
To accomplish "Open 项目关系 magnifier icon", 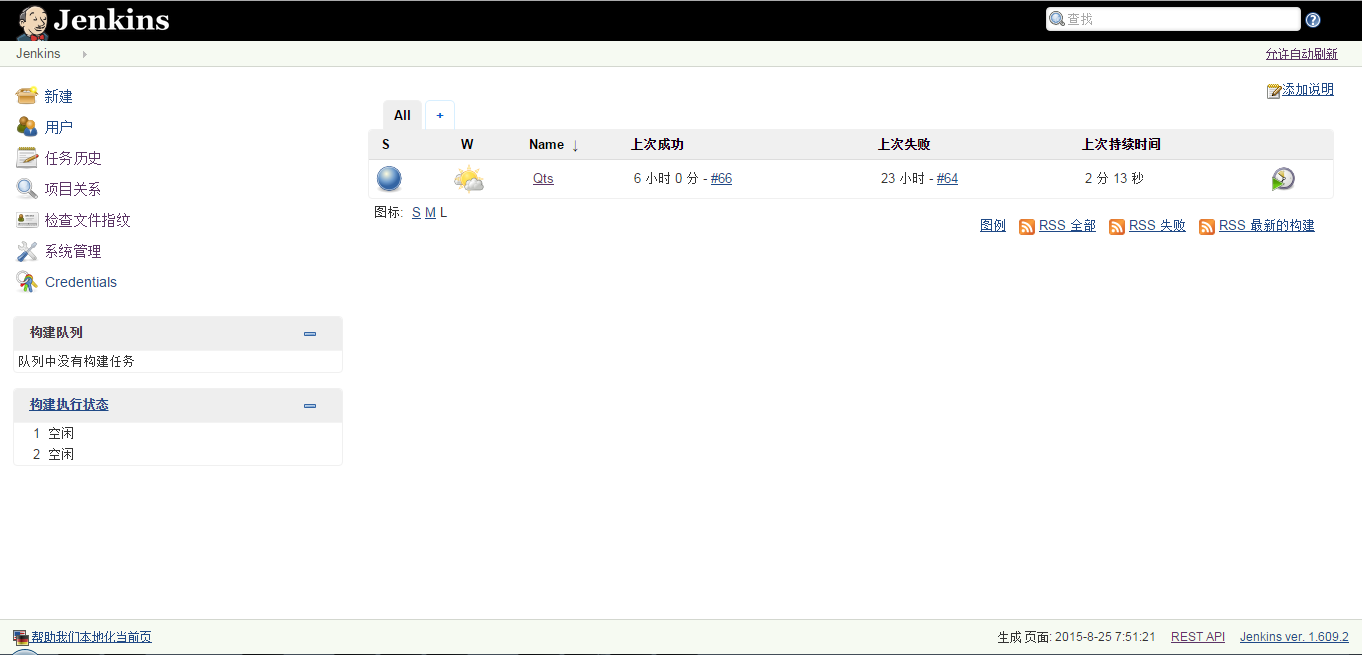I will [27, 189].
